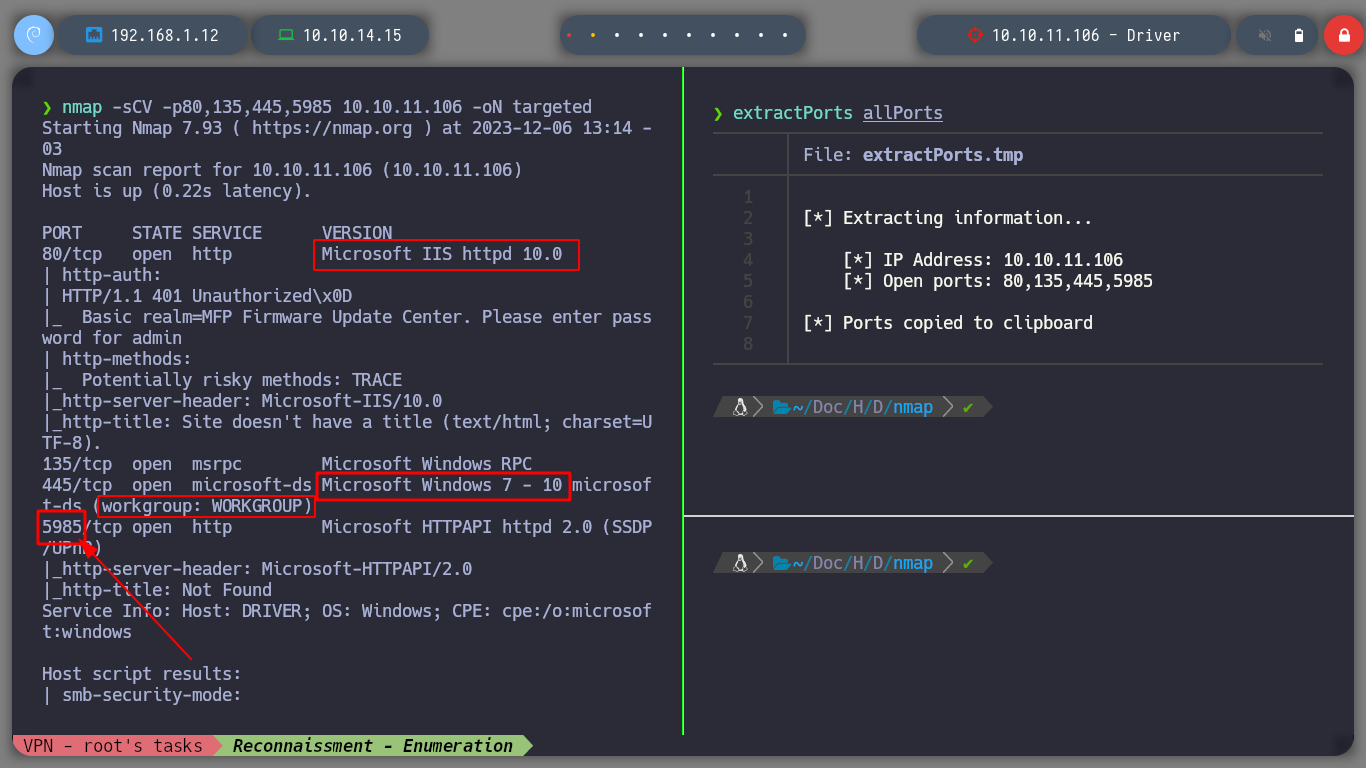Click the folder icon in upper right pane prompt

tap(781, 407)
